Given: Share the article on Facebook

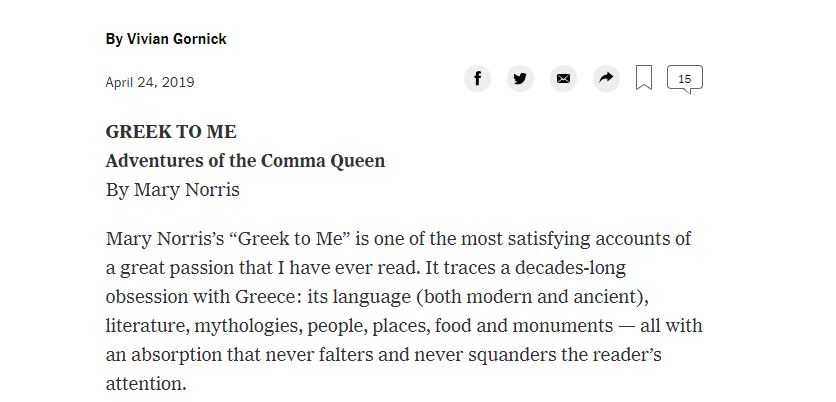Looking at the screenshot, I should point(477,79).
